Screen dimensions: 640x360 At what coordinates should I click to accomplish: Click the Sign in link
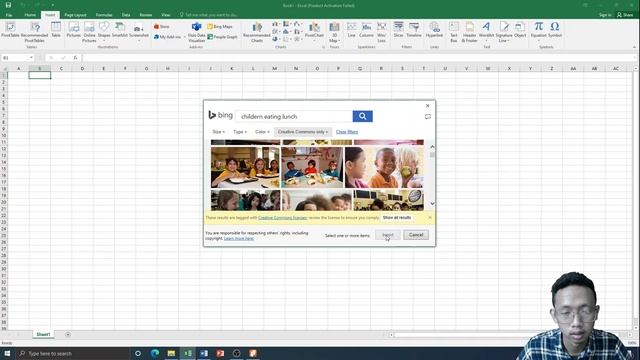click(605, 15)
